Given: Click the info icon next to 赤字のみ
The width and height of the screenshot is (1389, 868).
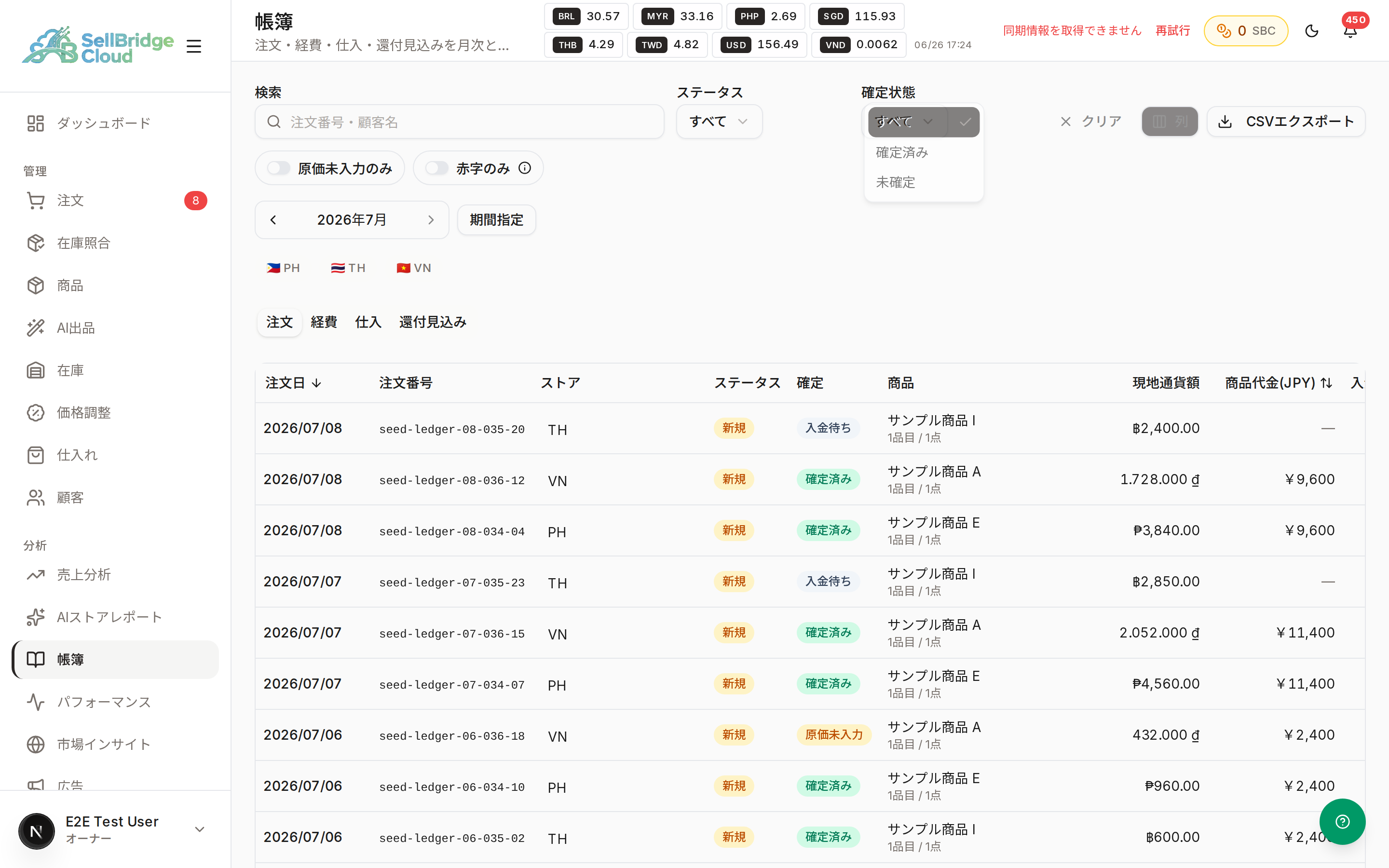Looking at the screenshot, I should [525, 168].
